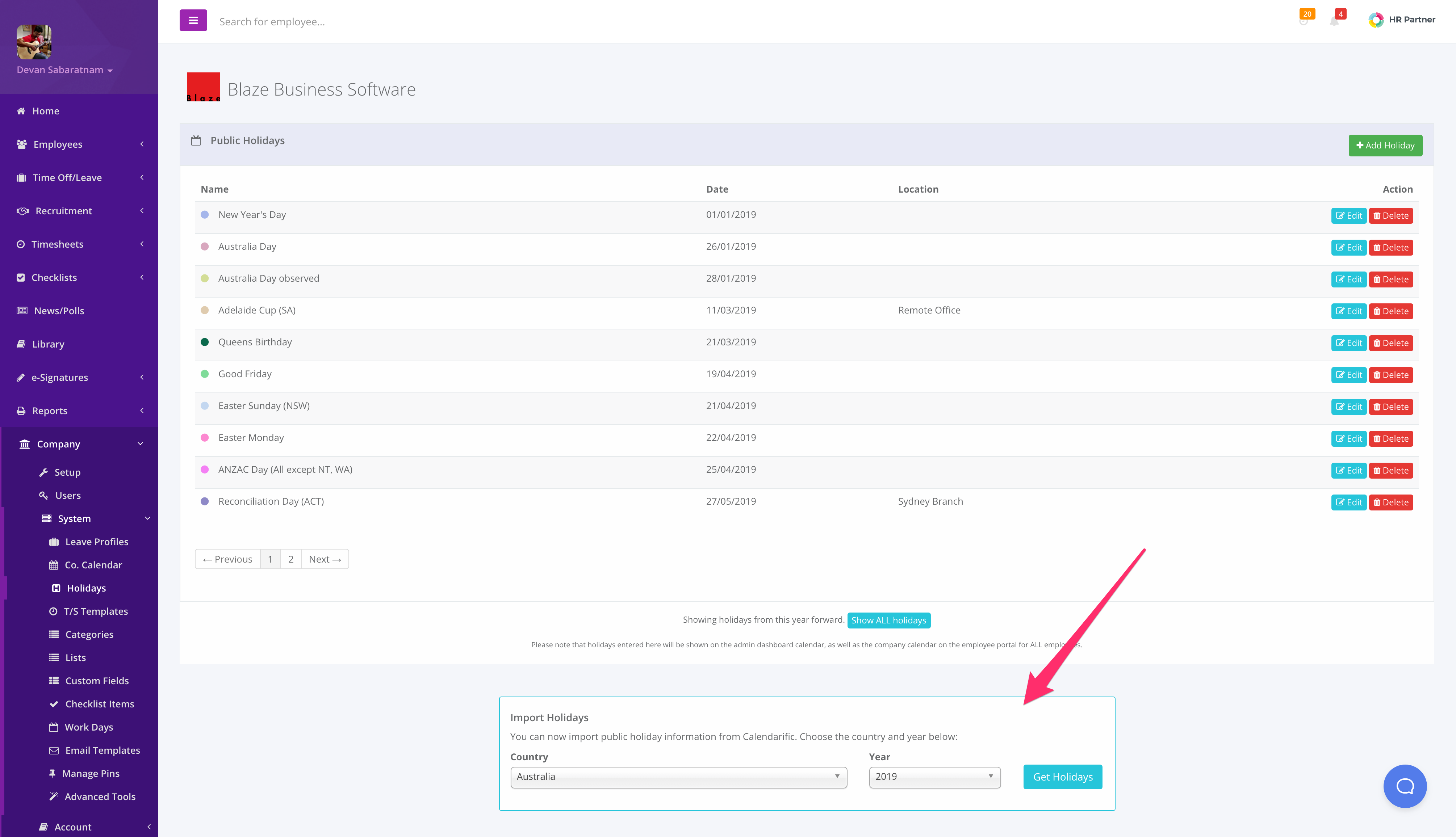Open the blue chat support bubble
This screenshot has height=837, width=1456.
pyautogui.click(x=1405, y=786)
